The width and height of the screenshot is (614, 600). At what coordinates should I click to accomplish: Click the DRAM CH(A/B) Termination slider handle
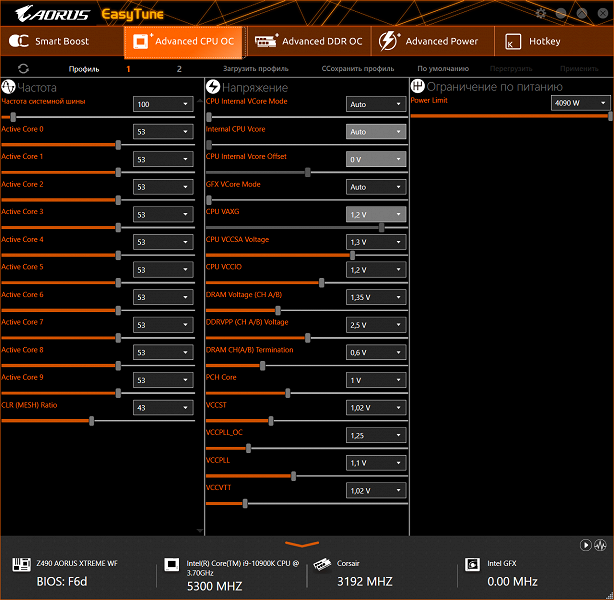click(x=262, y=366)
